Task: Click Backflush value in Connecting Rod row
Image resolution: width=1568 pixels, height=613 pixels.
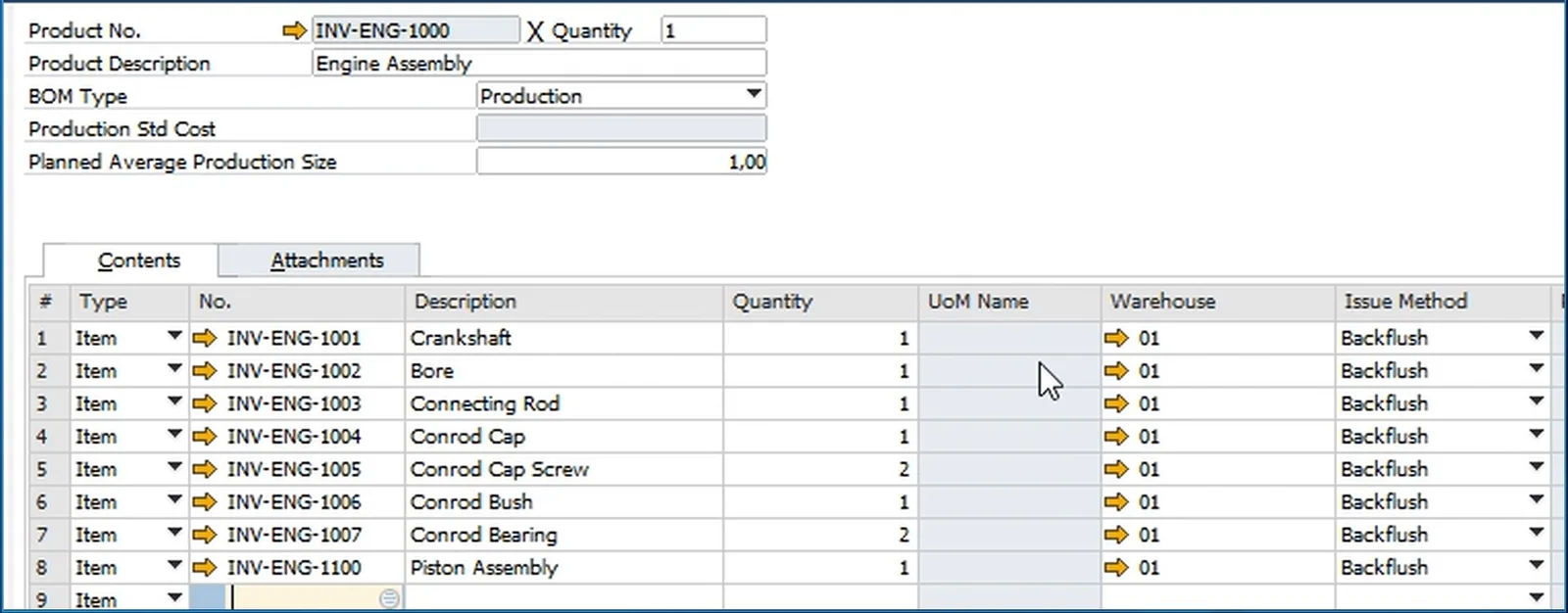Action: 1384,404
